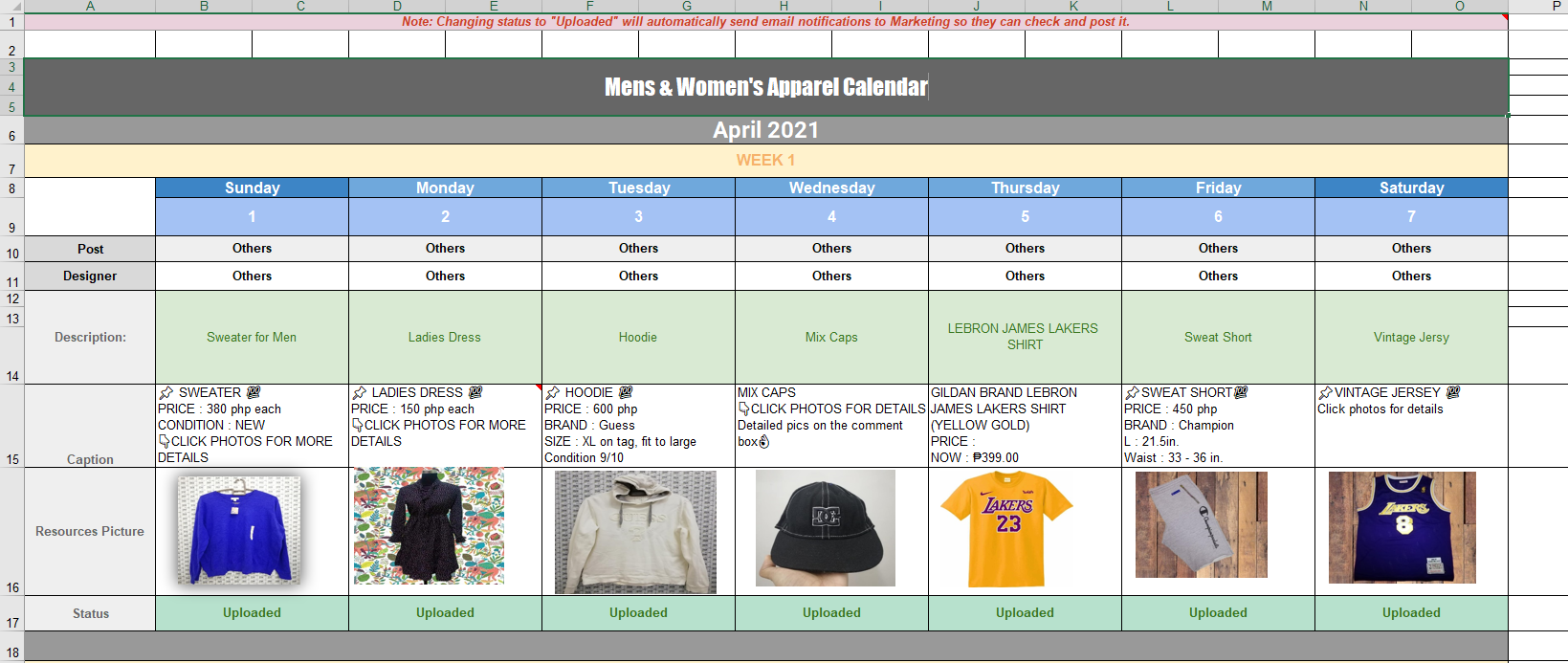The width and height of the screenshot is (1568, 663).
Task: Click the Mens & Women's Apparel Calendar title
Action: (765, 87)
